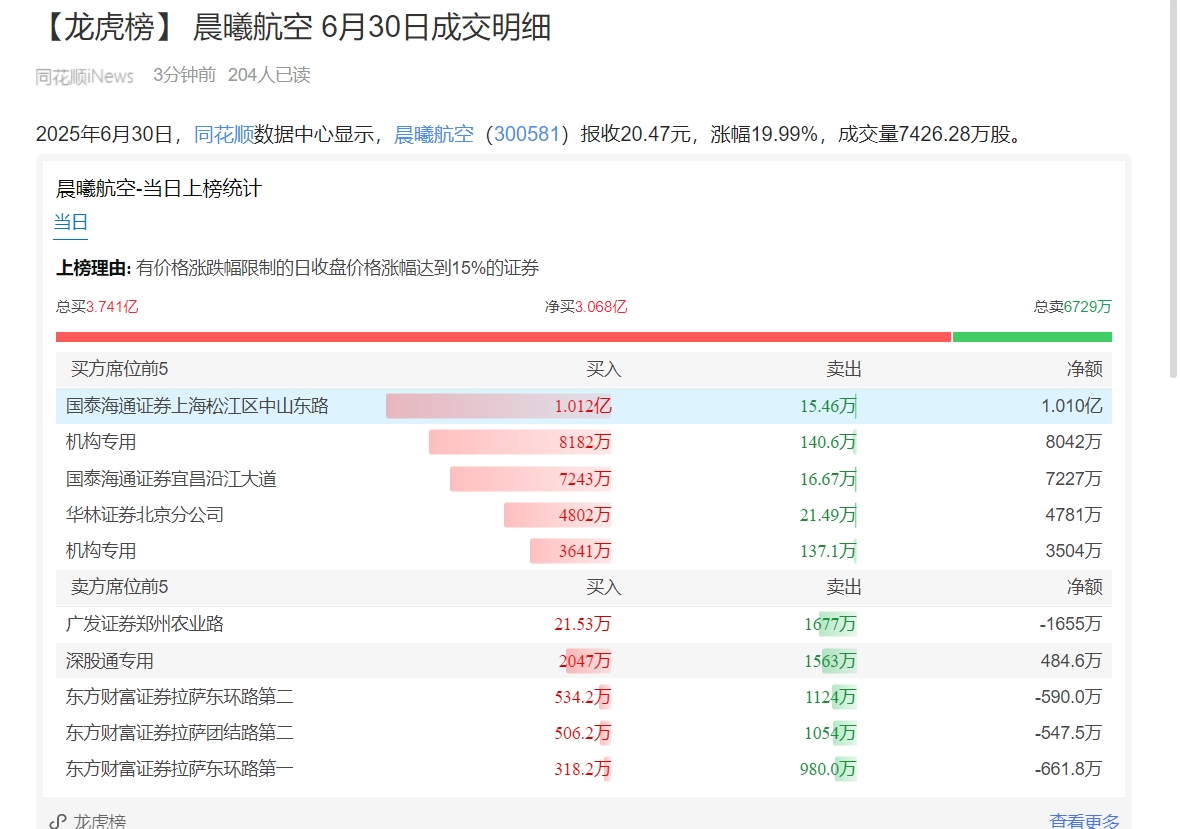Click sell amount 15.46万
Screen dimensions: 1180x829
pyautogui.click(x=828, y=406)
